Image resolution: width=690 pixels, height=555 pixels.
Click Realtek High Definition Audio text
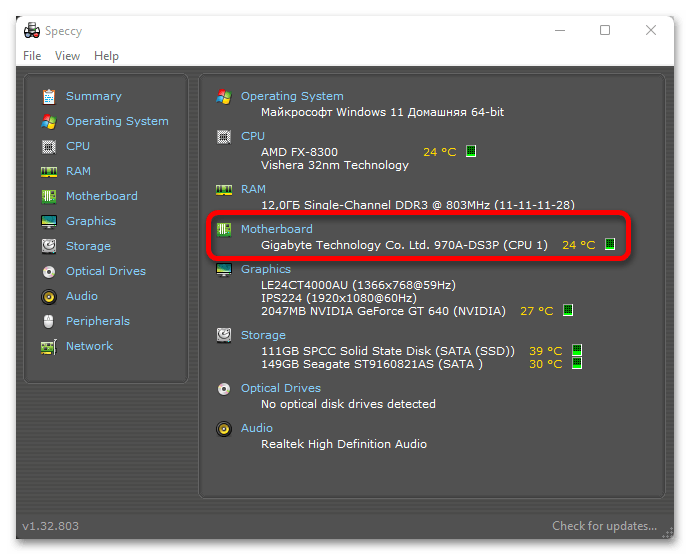point(344,444)
